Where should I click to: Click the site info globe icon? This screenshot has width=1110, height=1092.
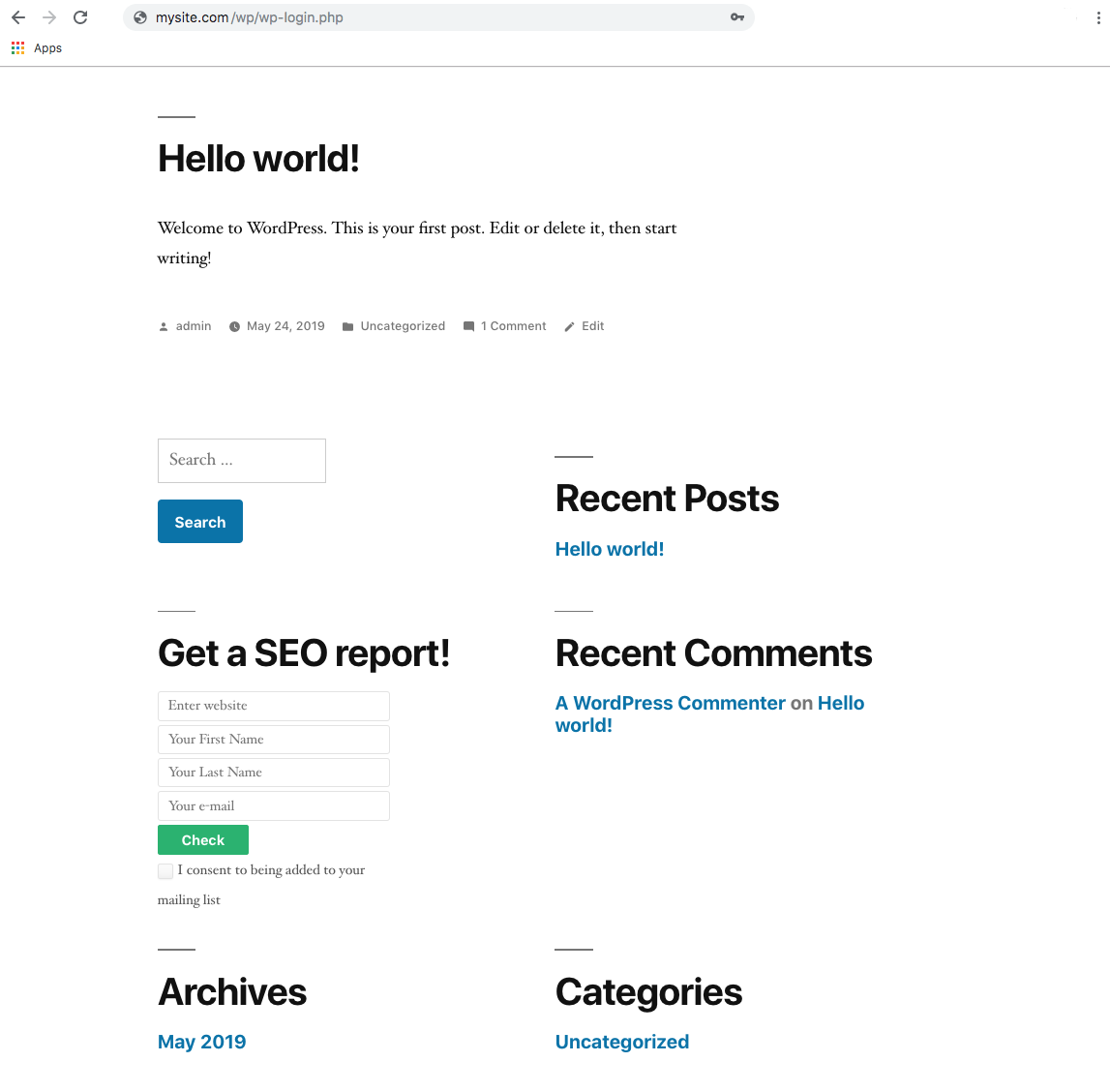tap(140, 17)
